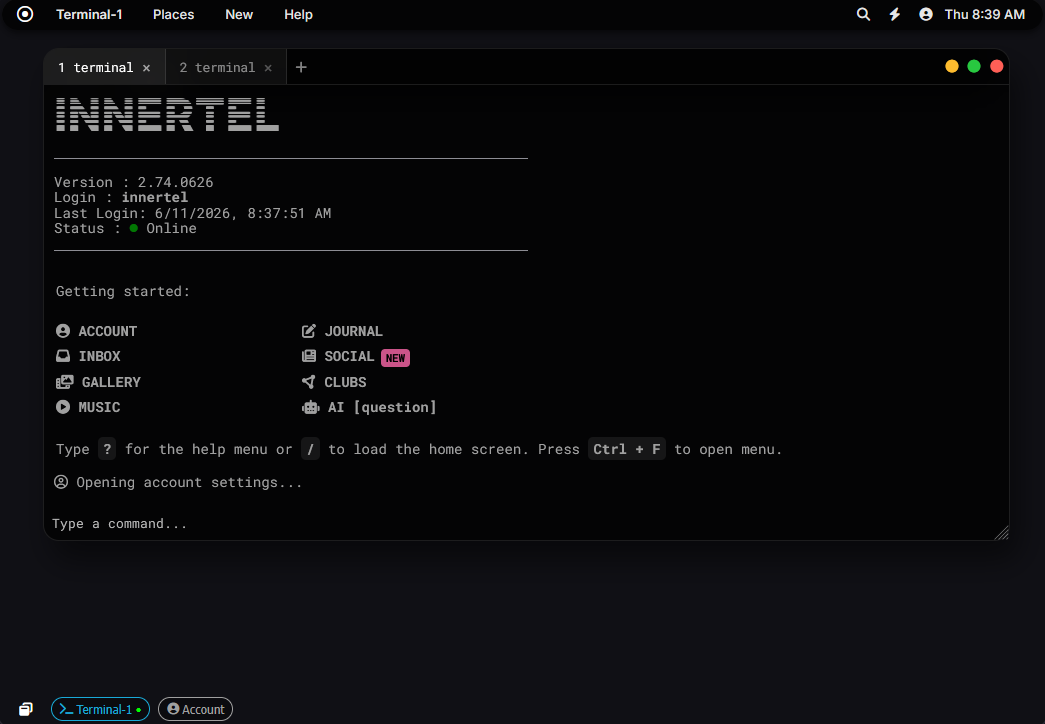Select the ACCOUNT menu entry label
1045x724 pixels.
pos(108,331)
